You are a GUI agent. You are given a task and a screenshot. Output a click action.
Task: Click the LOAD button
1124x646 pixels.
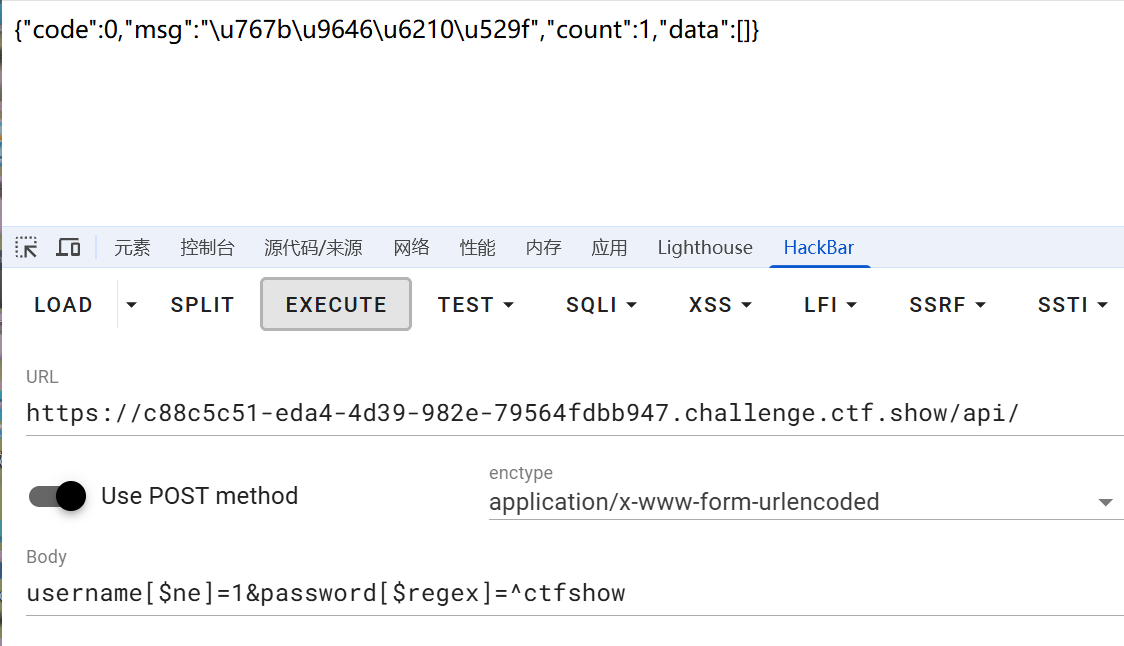click(x=63, y=305)
